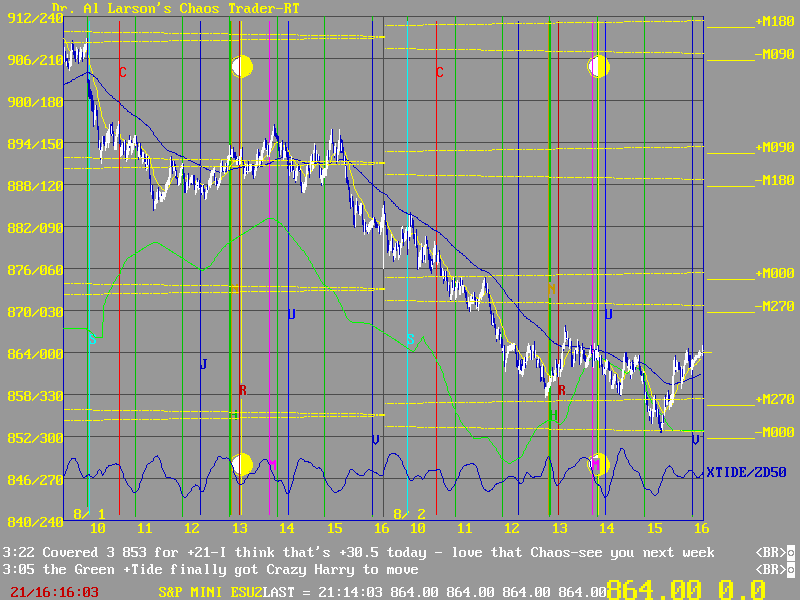Select the moon icon on the 8/1 XTIDE curve

coord(242,464)
